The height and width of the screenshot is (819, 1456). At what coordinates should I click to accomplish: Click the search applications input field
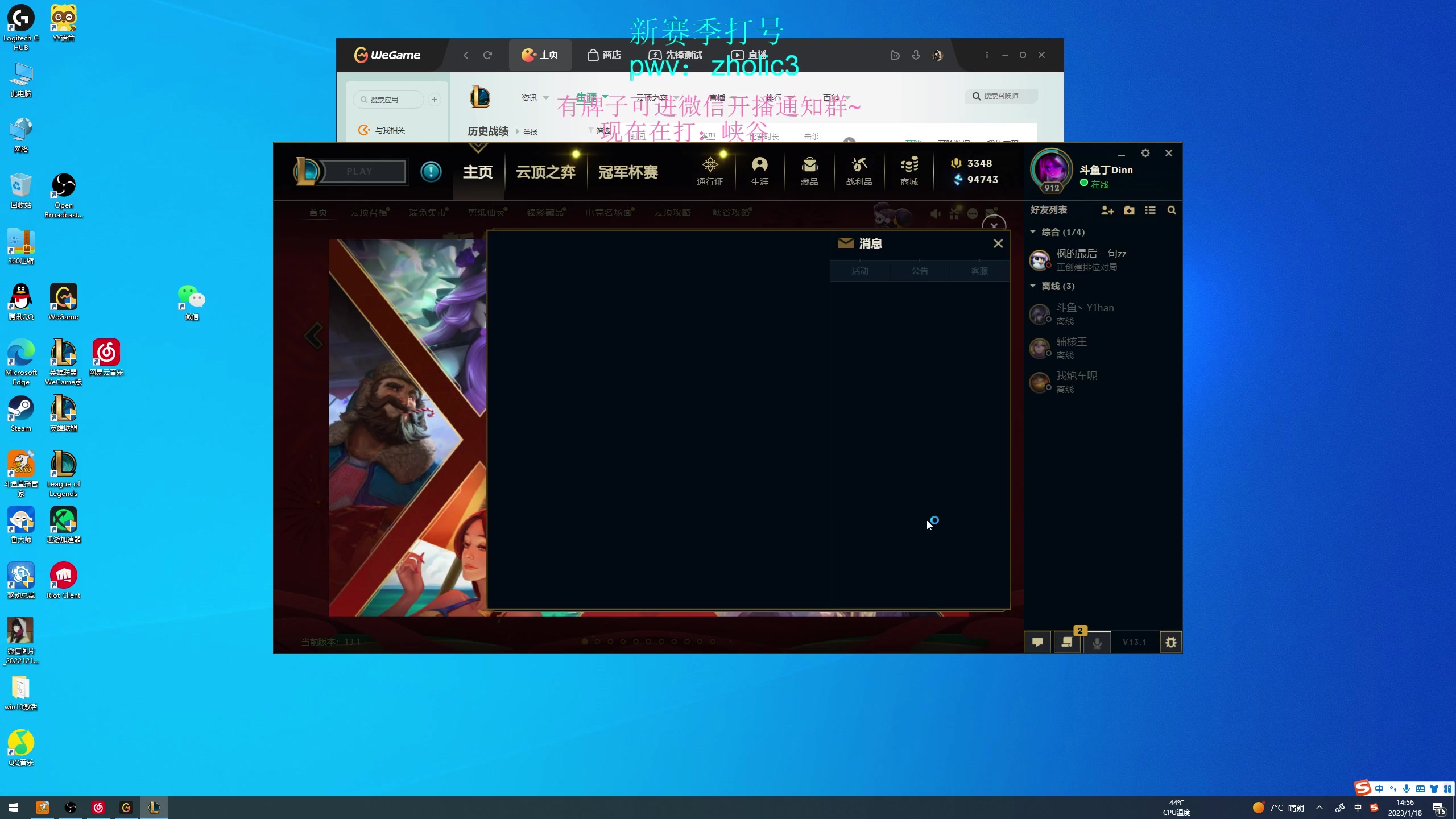[389, 99]
